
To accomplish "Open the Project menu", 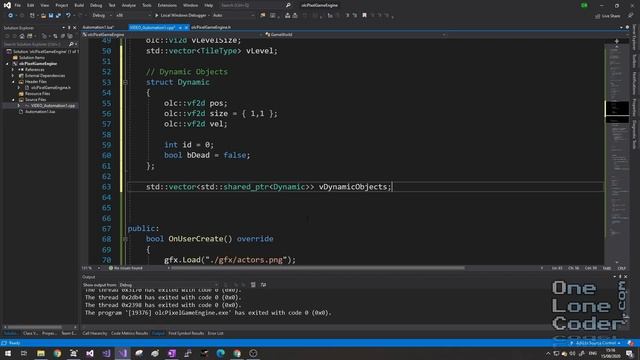I will pyautogui.click(x=62, y=5).
